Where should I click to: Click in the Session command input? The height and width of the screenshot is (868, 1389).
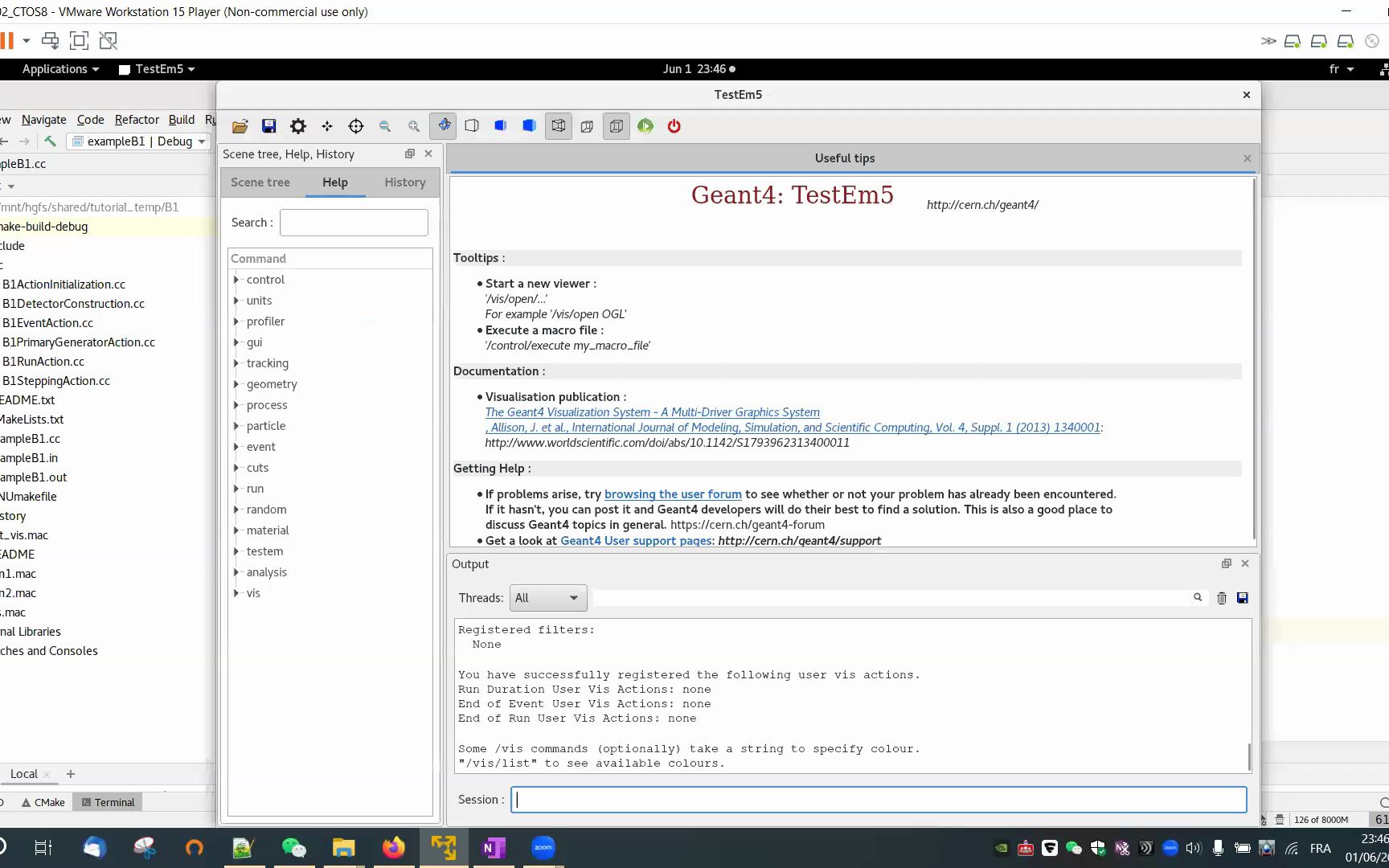879,800
